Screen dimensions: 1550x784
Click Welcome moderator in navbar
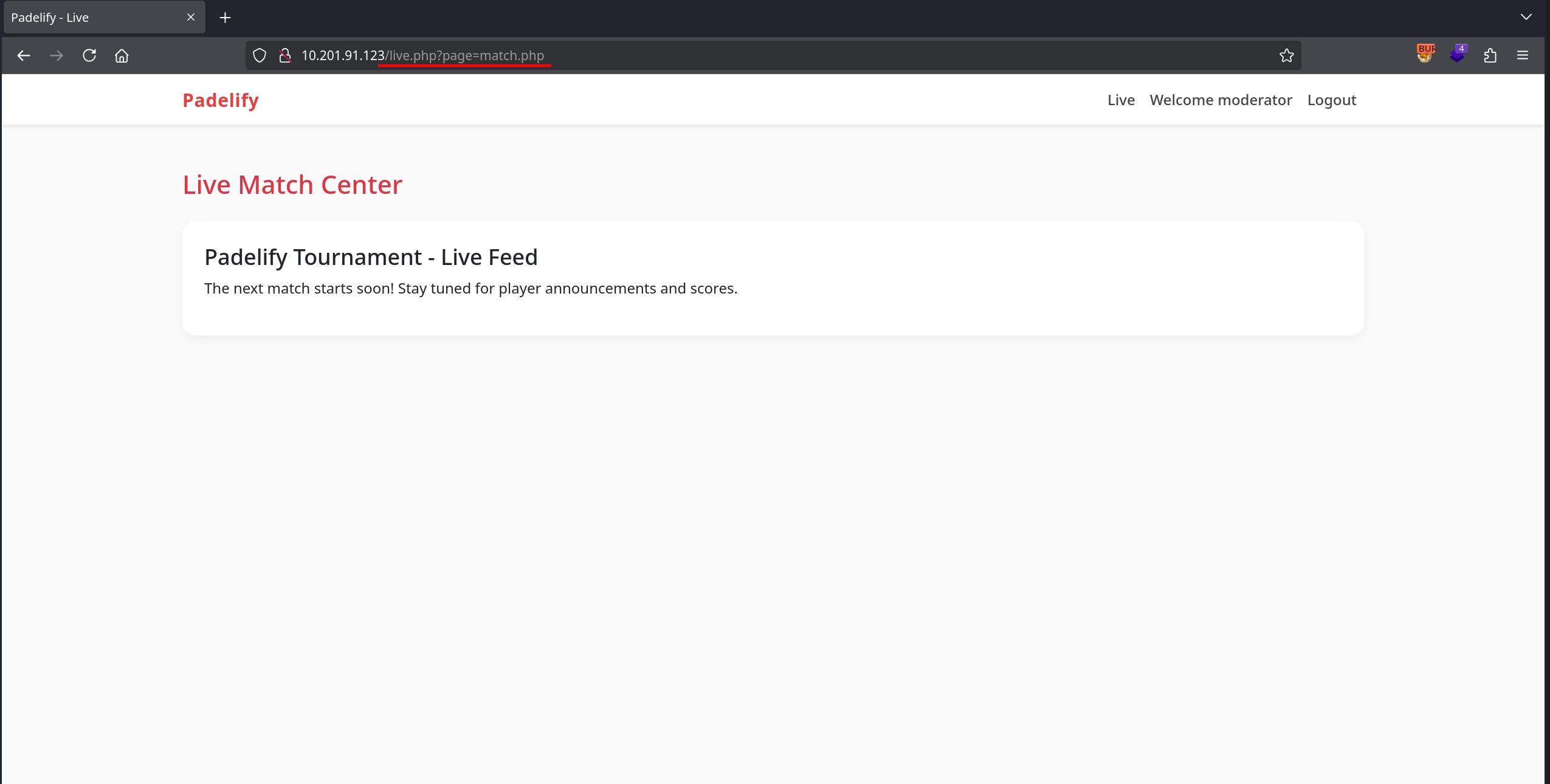coord(1221,100)
